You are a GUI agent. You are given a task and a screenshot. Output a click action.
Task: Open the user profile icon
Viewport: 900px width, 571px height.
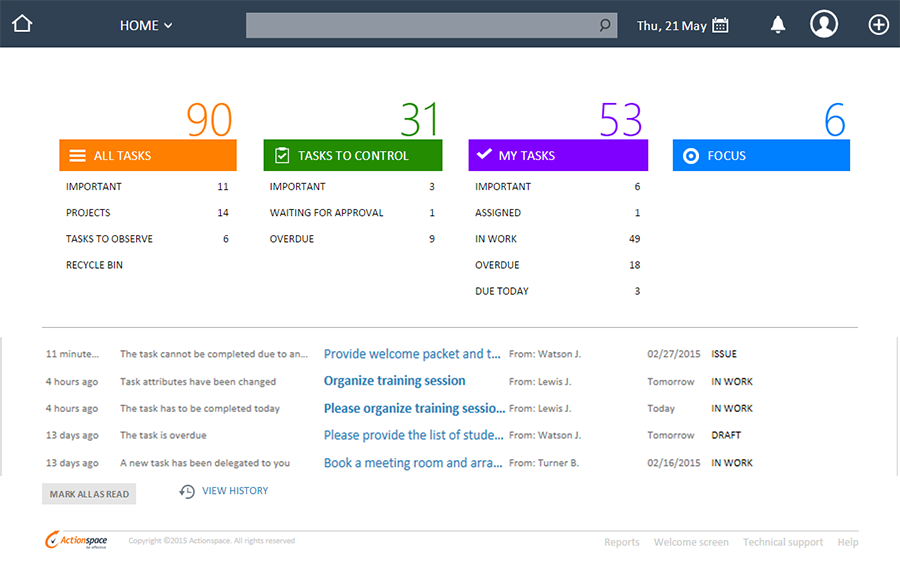[x=824, y=25]
